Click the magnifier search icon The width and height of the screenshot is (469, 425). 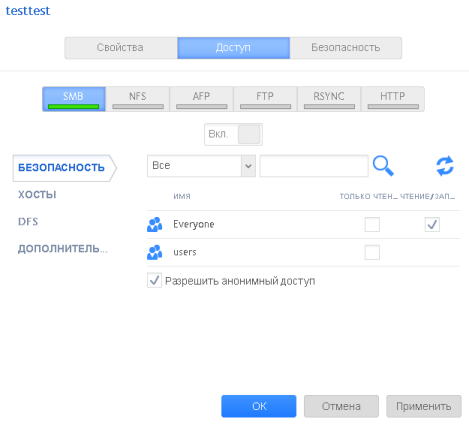[x=383, y=166]
